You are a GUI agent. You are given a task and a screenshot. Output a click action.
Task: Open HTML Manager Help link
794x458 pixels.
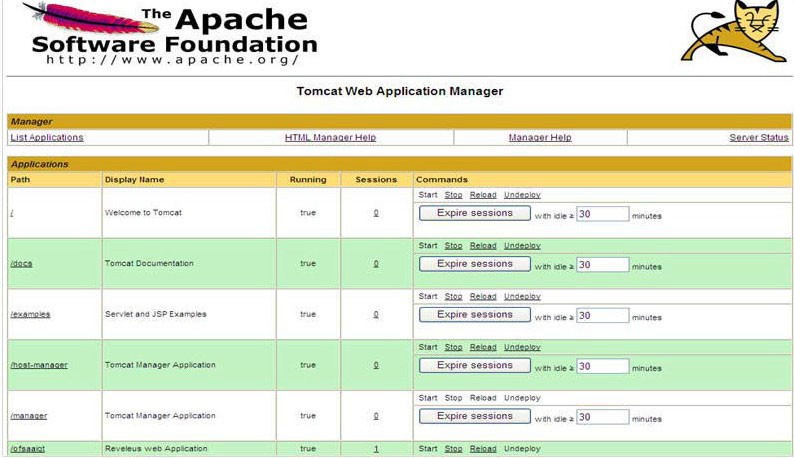point(330,137)
